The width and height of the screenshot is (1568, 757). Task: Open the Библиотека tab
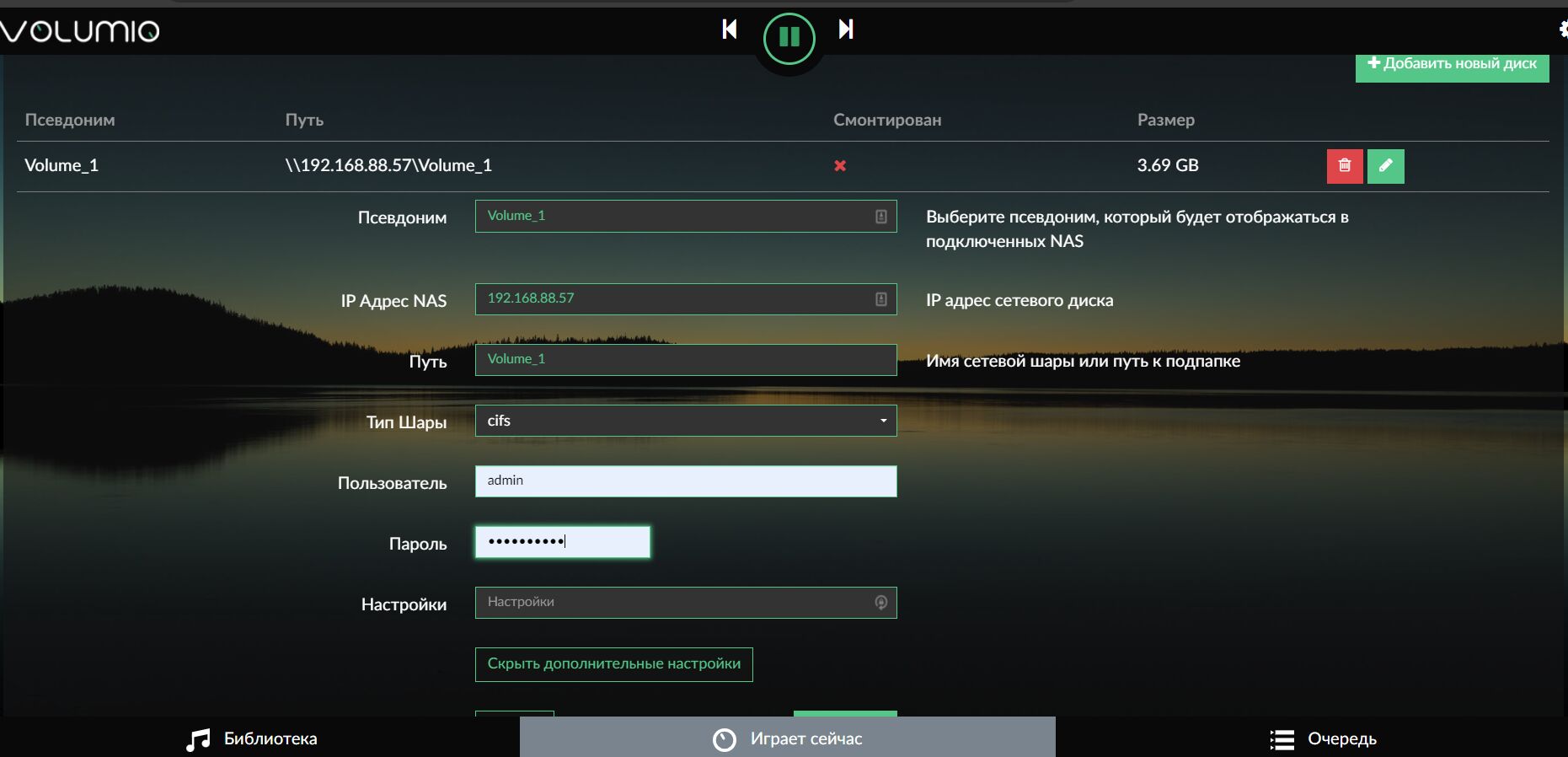point(252,739)
